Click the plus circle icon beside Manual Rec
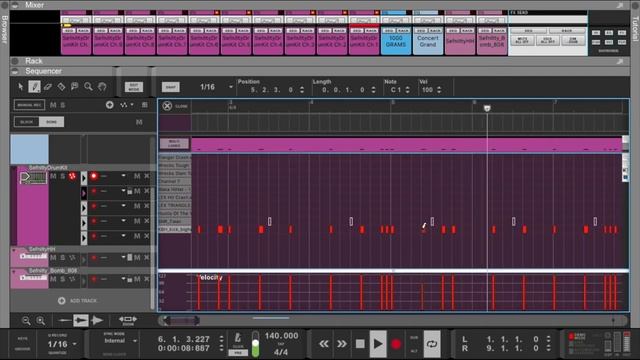The width and height of the screenshot is (640, 360). pos(109,105)
